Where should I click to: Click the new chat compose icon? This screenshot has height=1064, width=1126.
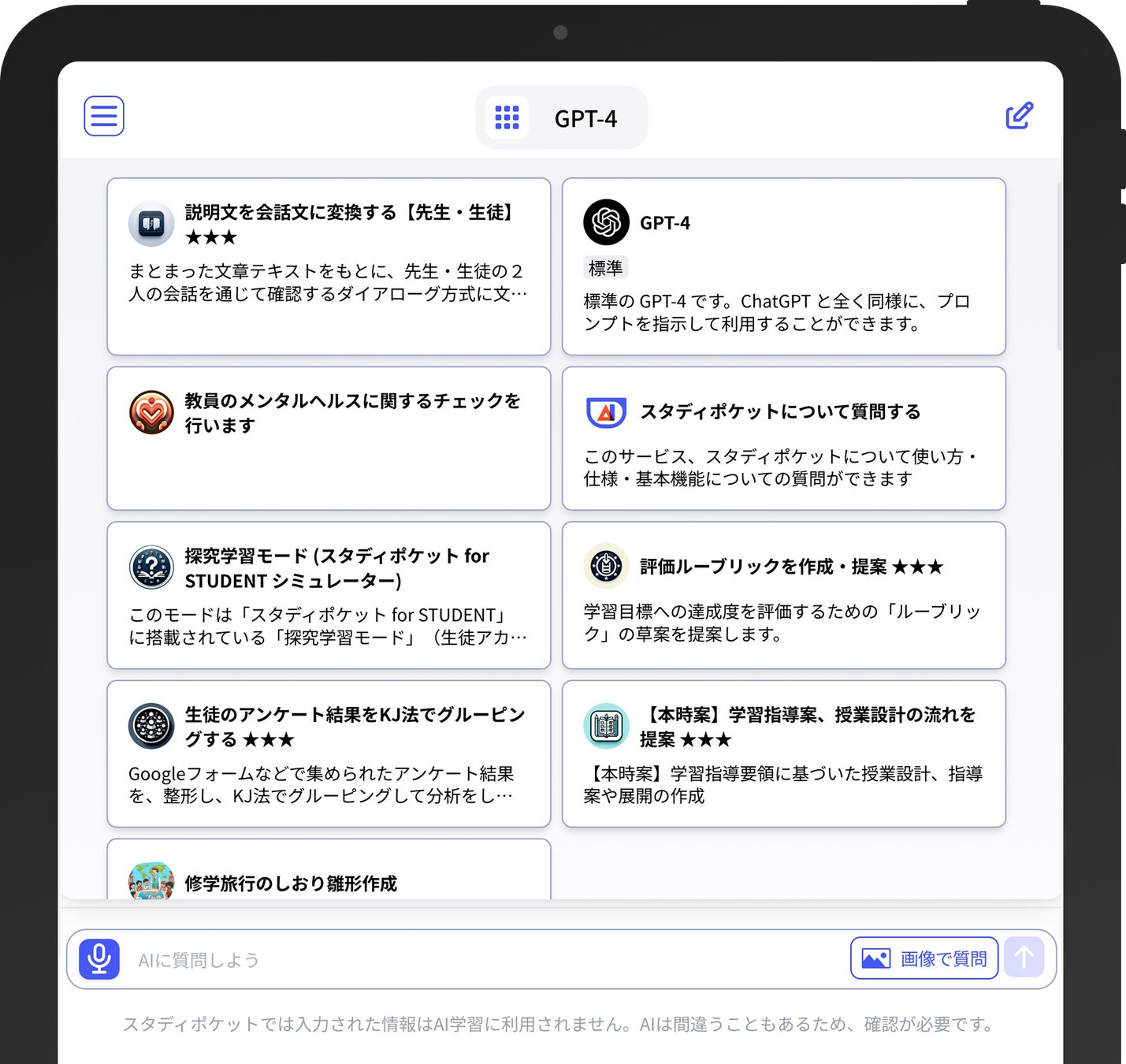[x=1019, y=116]
